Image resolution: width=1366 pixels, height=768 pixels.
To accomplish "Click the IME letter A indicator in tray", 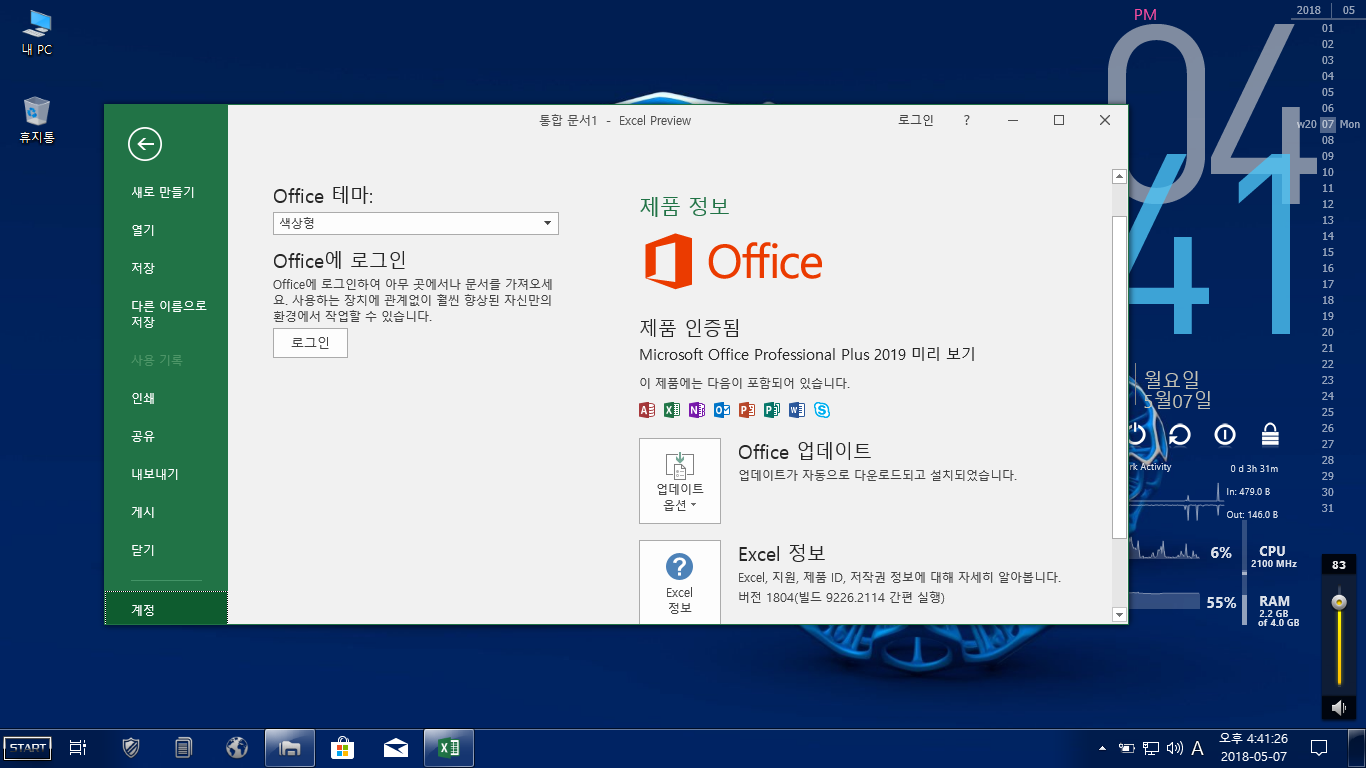I will click(1197, 747).
